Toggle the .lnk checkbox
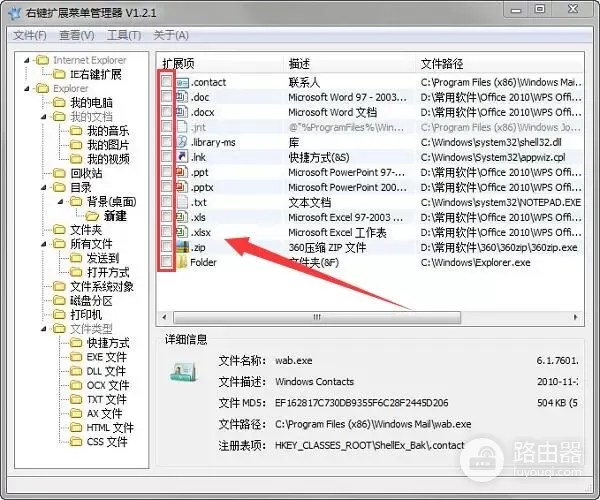 166,156
